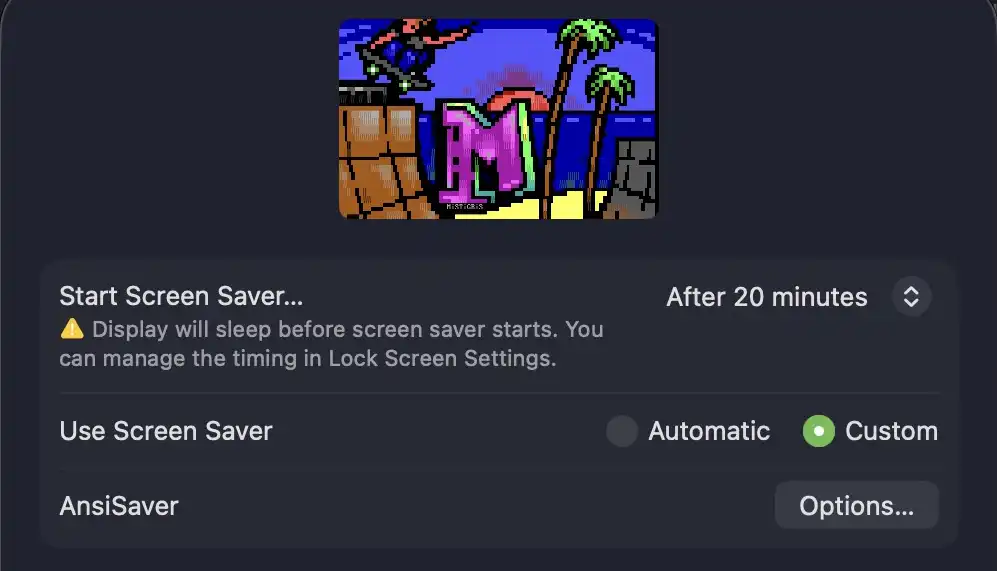Click the 'Display will sleep' warning message
The image size is (997, 571).
coord(331,344)
